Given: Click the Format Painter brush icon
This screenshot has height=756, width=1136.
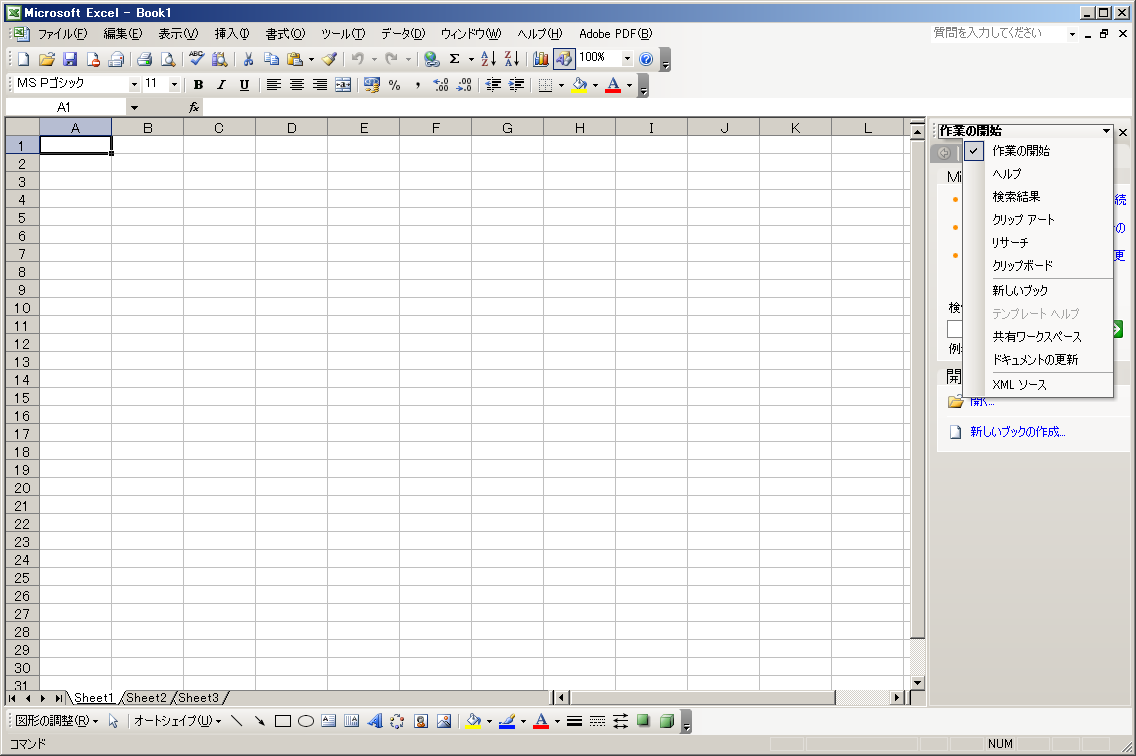Looking at the screenshot, I should point(329,59).
